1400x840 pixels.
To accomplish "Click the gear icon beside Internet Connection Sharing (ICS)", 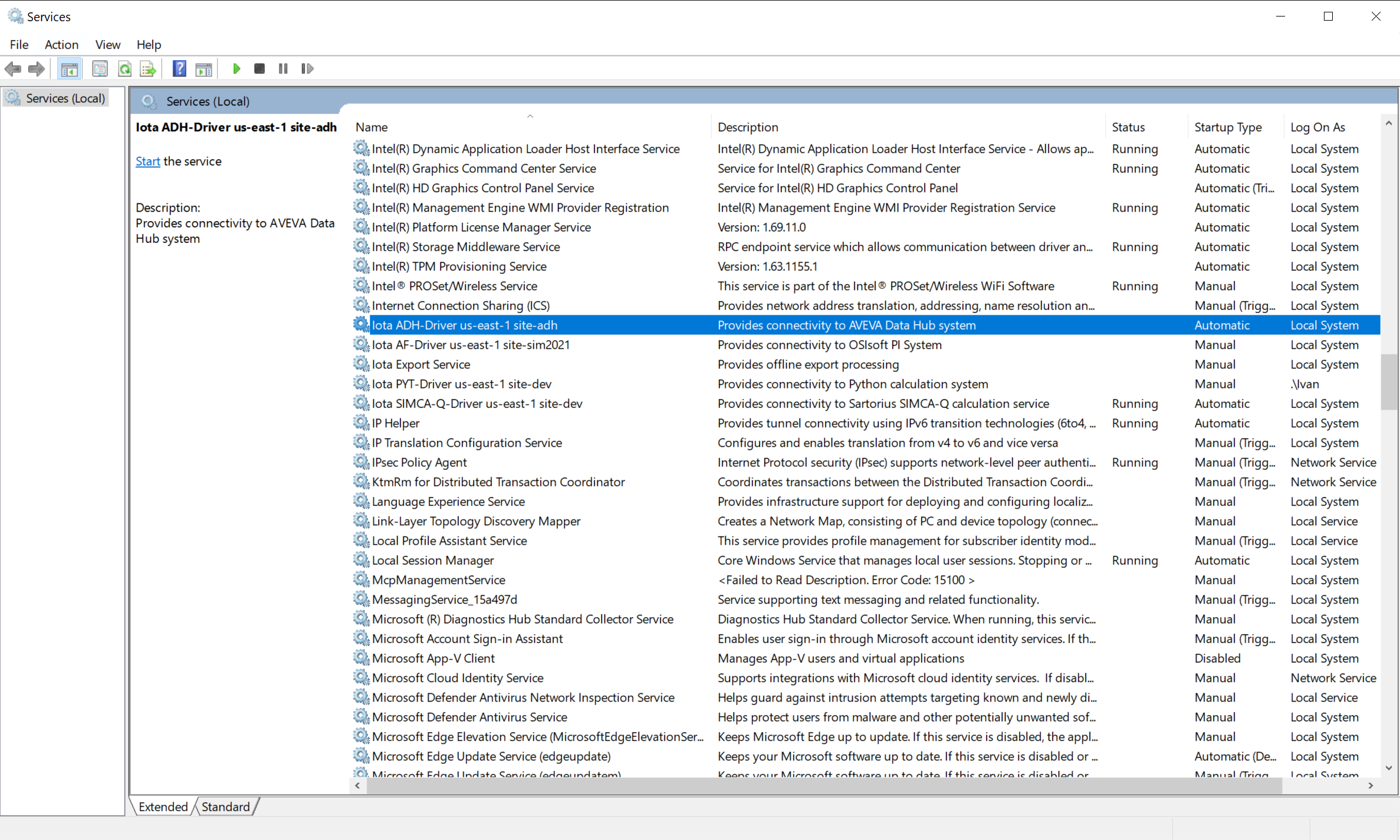I will coord(361,305).
